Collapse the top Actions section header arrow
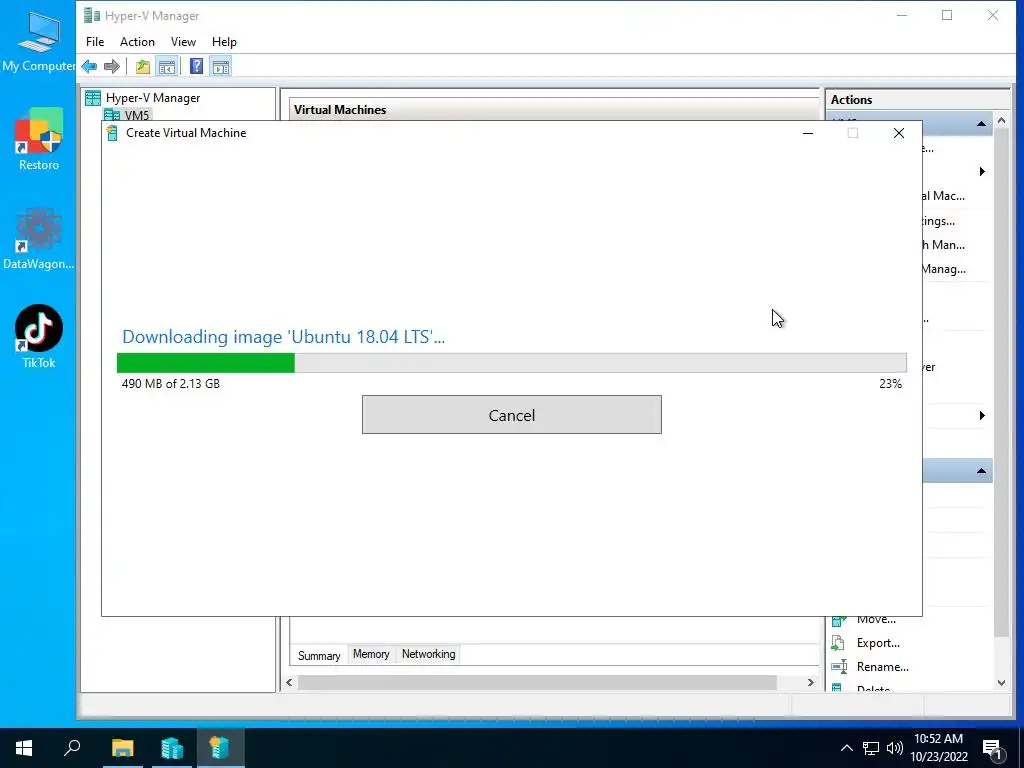The image size is (1024, 768). tap(981, 123)
